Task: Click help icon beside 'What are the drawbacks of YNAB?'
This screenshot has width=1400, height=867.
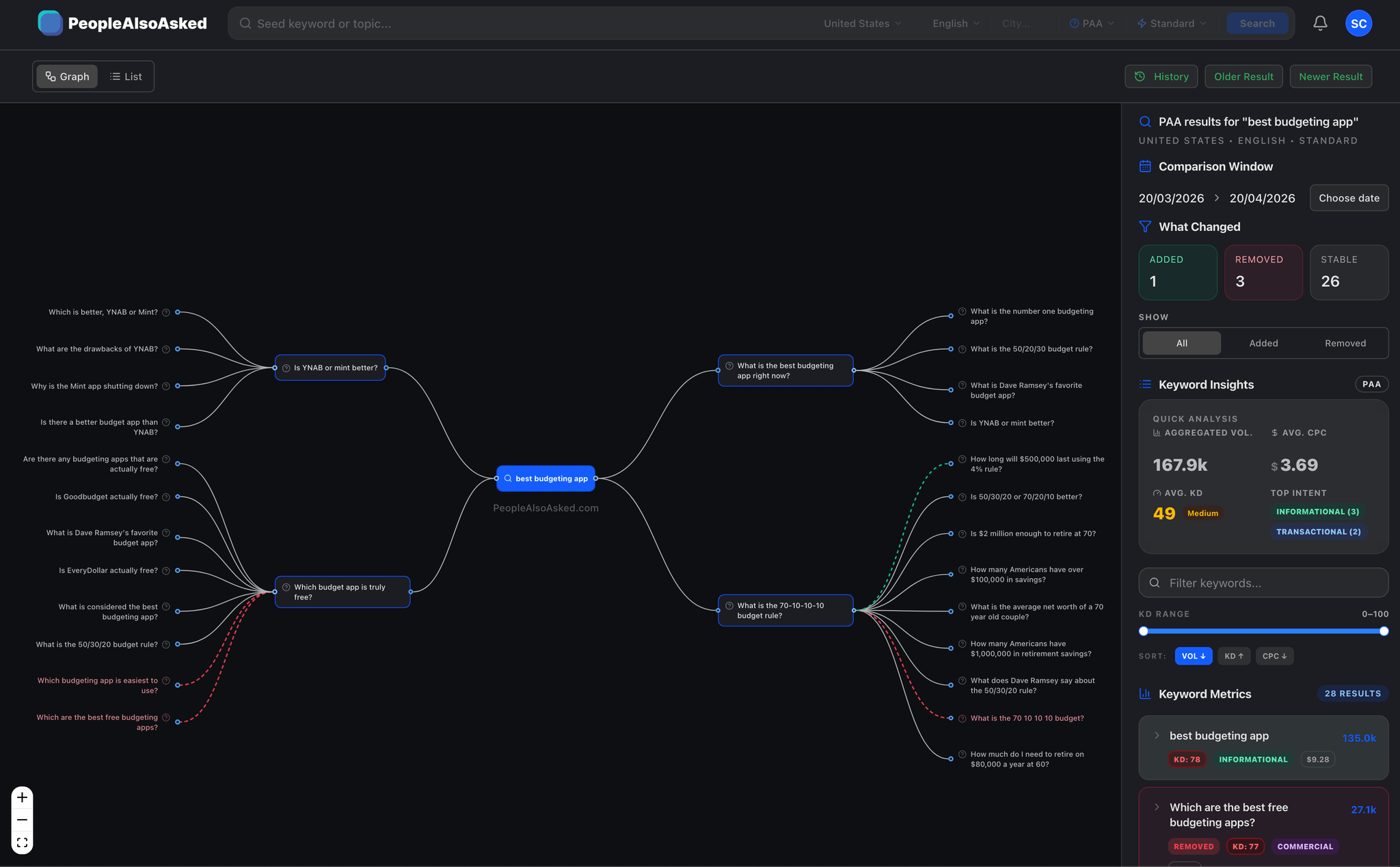Action: pyautogui.click(x=166, y=350)
